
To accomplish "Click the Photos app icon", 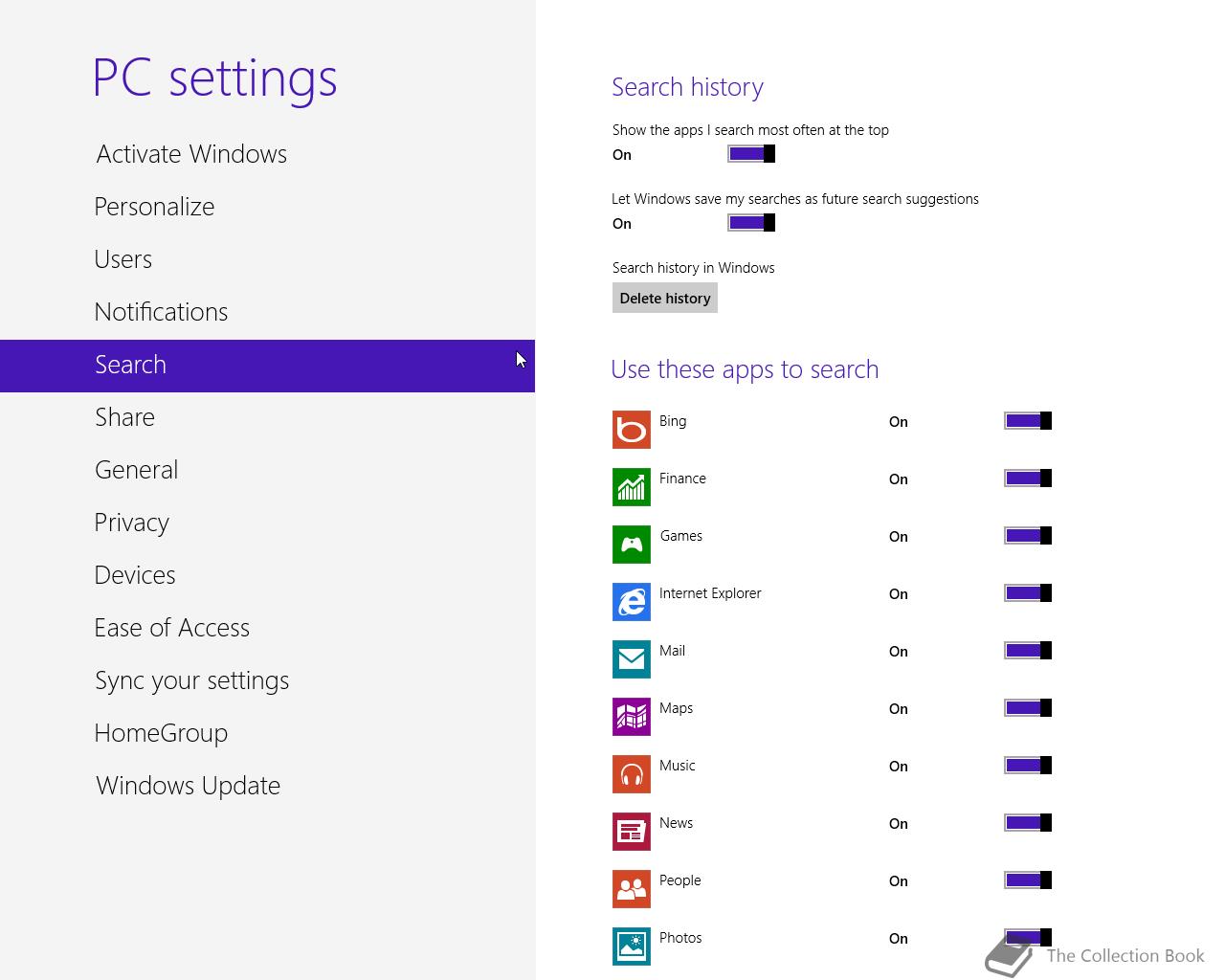I will point(632,947).
